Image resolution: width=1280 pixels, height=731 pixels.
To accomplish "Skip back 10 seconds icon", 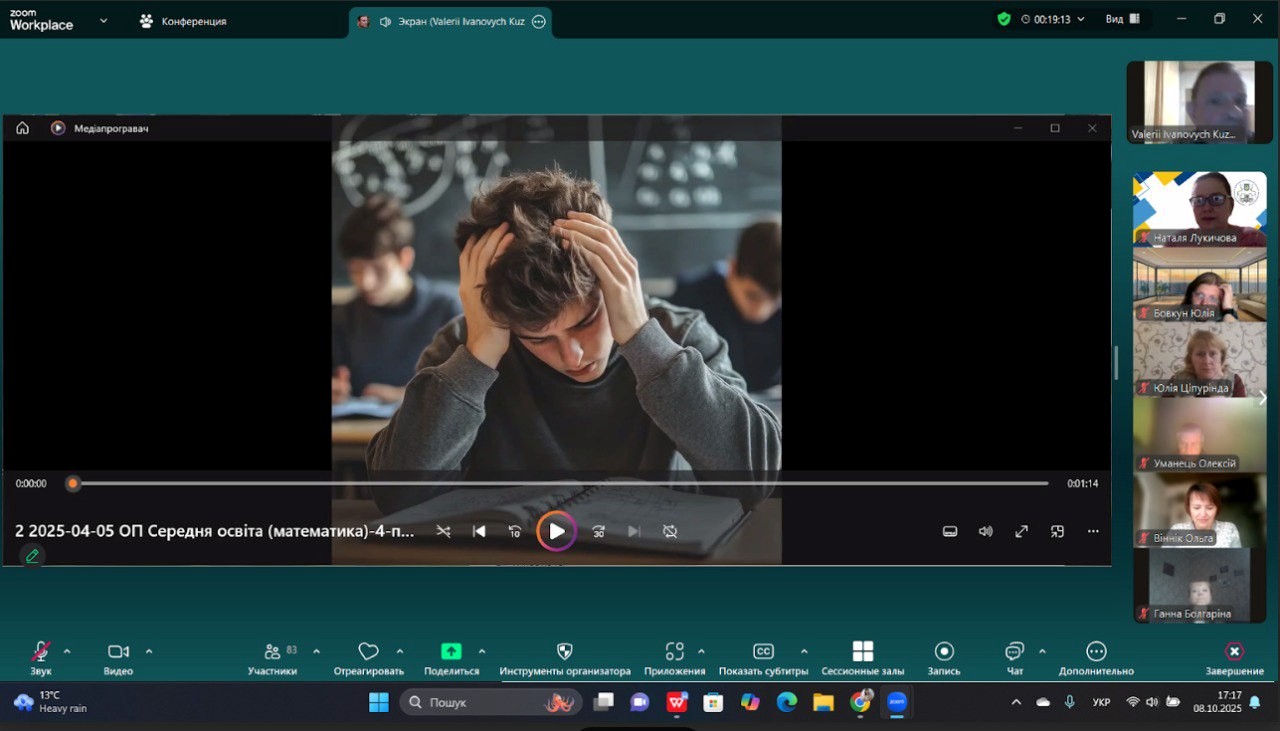I will click(514, 531).
